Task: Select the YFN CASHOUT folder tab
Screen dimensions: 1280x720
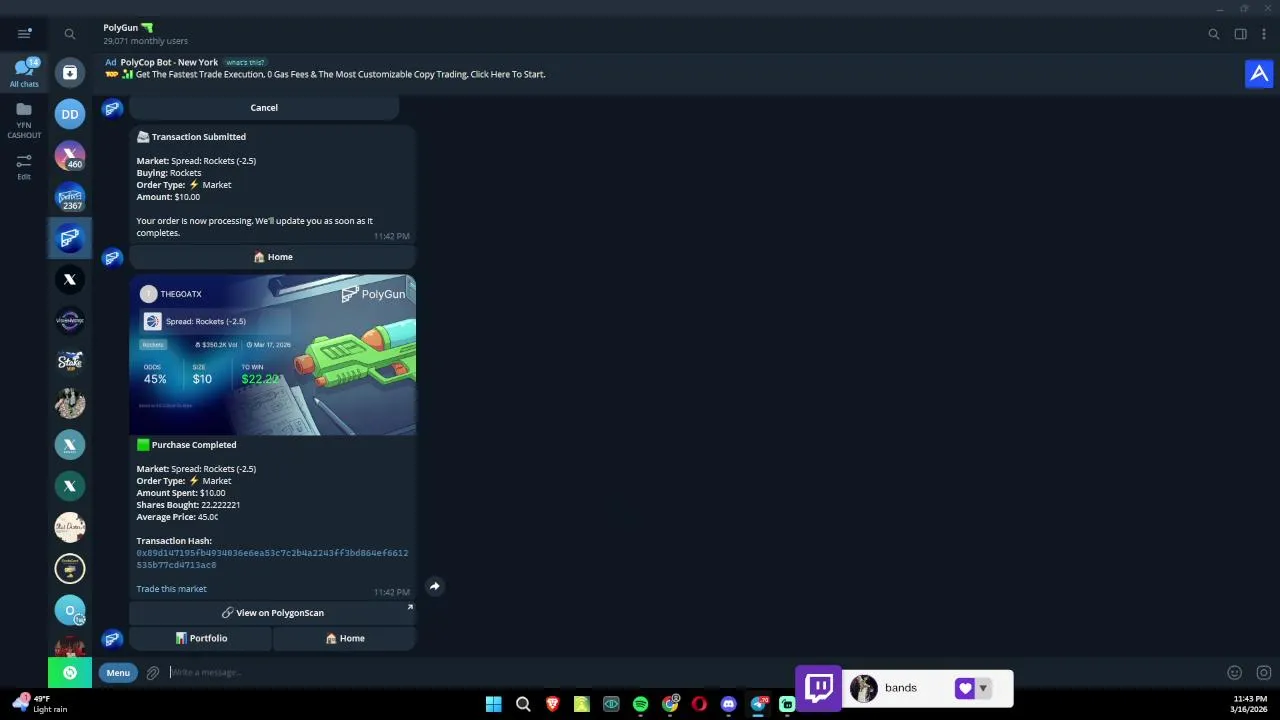Action: pos(24,121)
